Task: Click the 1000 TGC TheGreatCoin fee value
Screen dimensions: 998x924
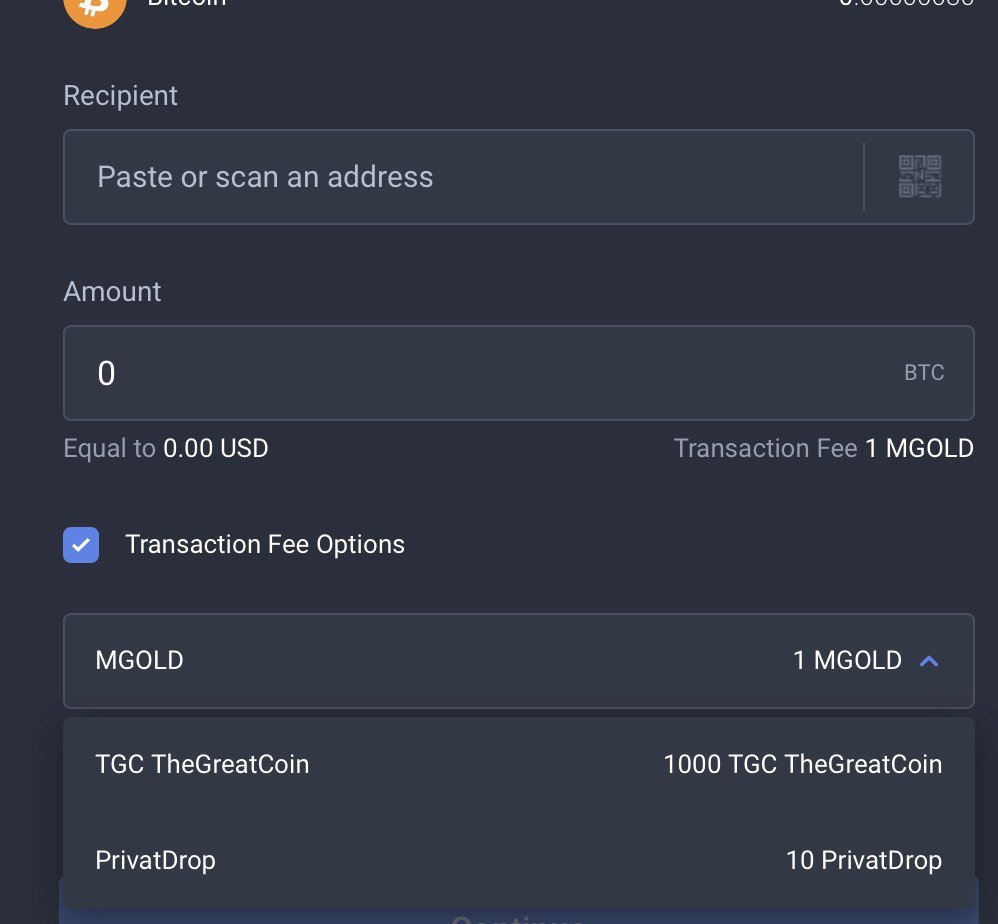Action: tap(803, 764)
